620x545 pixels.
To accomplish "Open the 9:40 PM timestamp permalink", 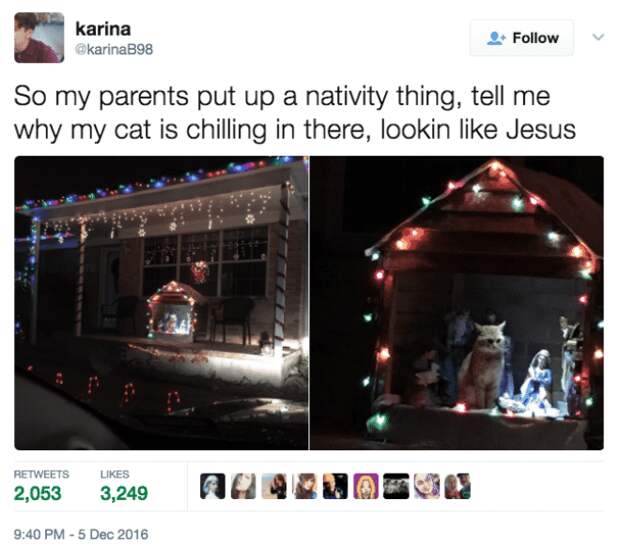I will pyautogui.click(x=81, y=534).
